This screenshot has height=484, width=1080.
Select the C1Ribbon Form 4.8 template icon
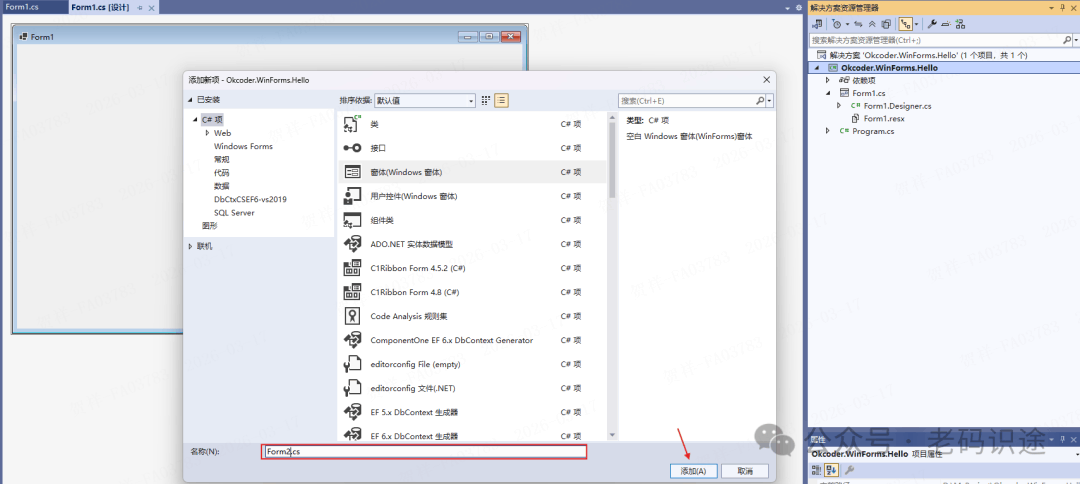(x=352, y=292)
